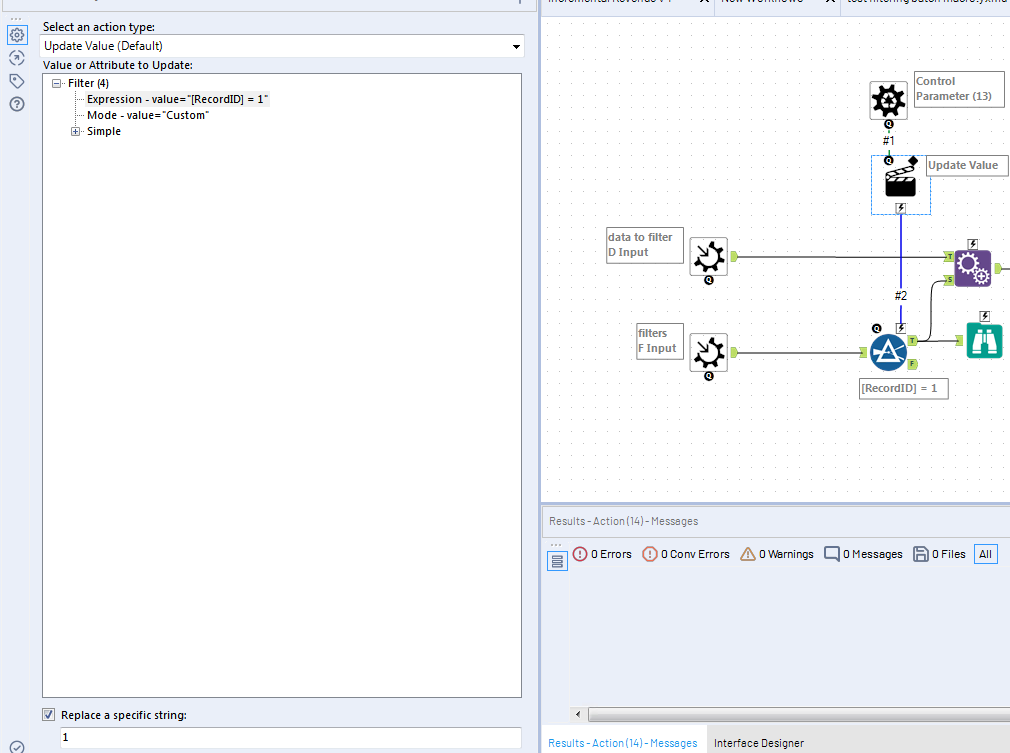Uncheck 'Replace a specific string'
The height and width of the screenshot is (753, 1010).
coord(48,714)
